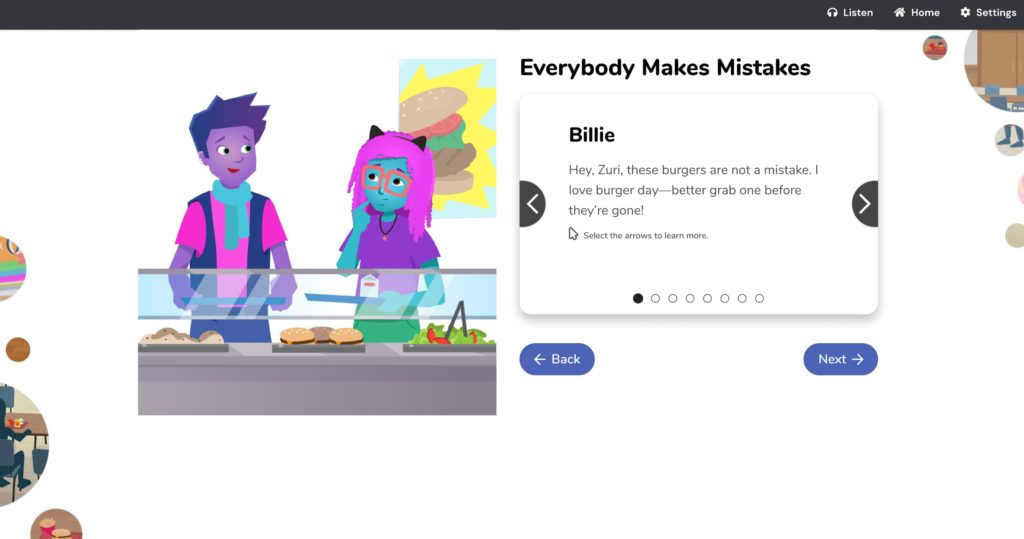Click the shoes bubble on right edge
The width and height of the screenshot is (1024, 539).
click(1010, 140)
